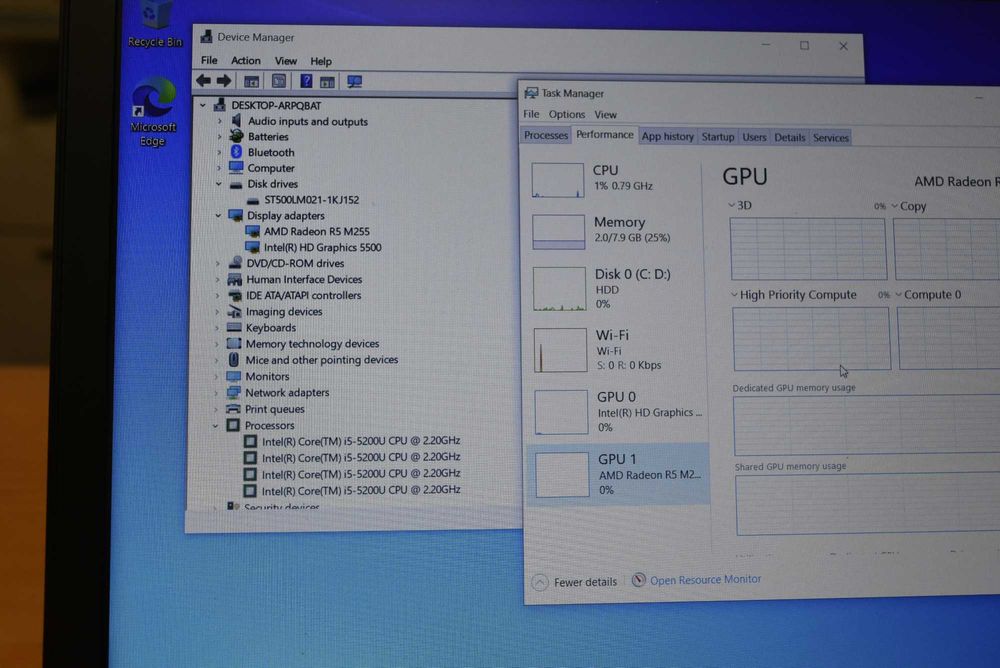Collapse the Display adapters node

pyautogui.click(x=218, y=216)
